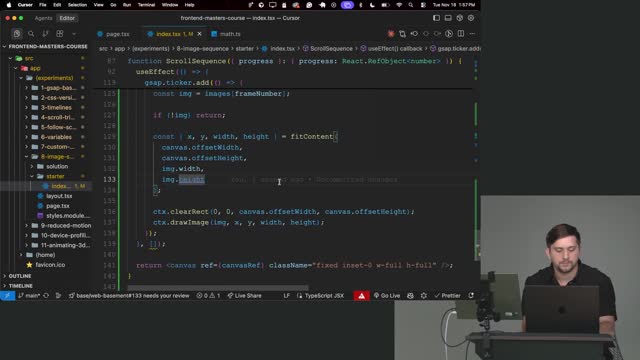This screenshot has width=640, height=360.
Task: Collapse the starter folder
Action: [55, 176]
